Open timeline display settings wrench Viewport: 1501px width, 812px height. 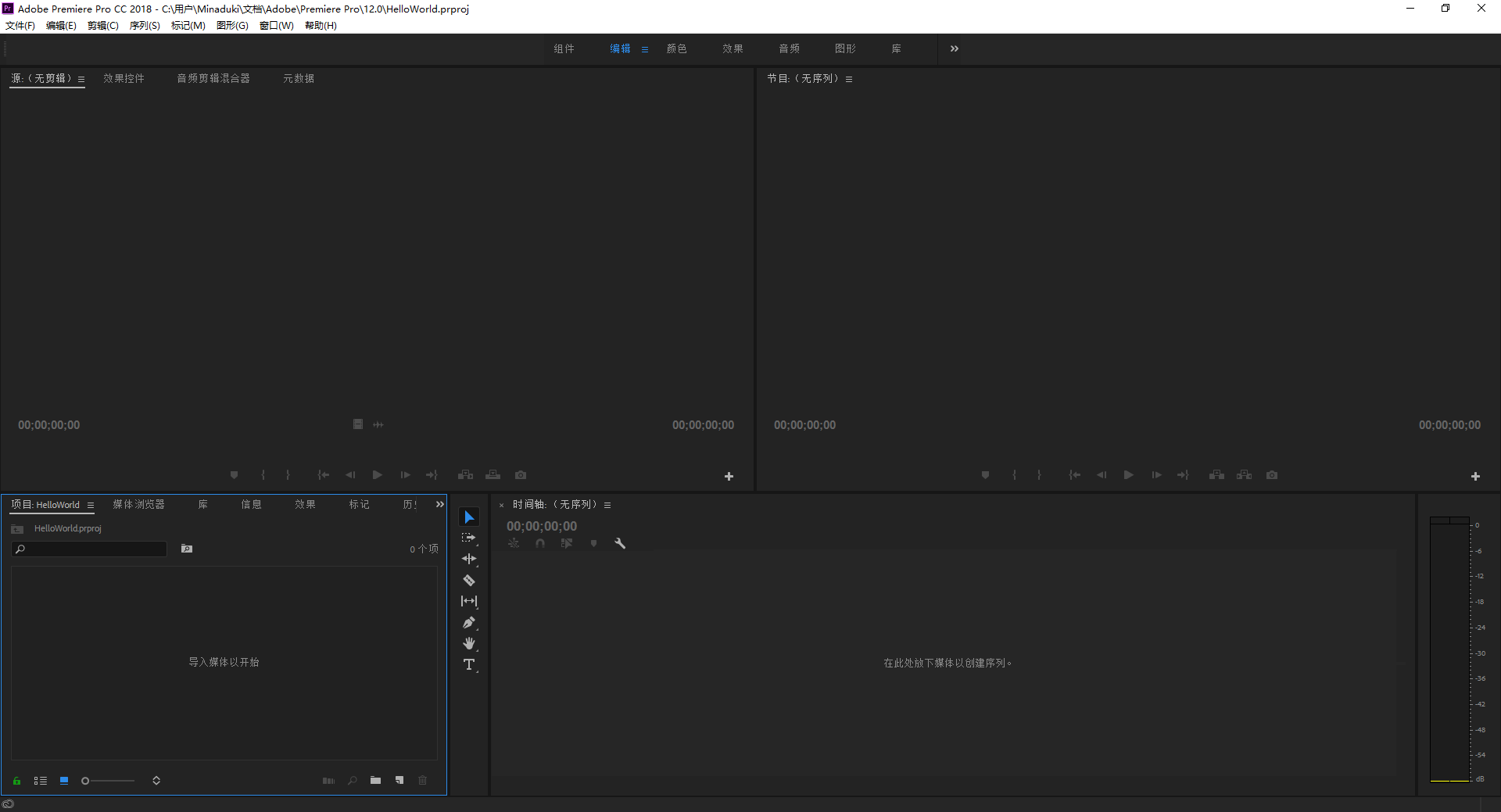click(x=620, y=543)
